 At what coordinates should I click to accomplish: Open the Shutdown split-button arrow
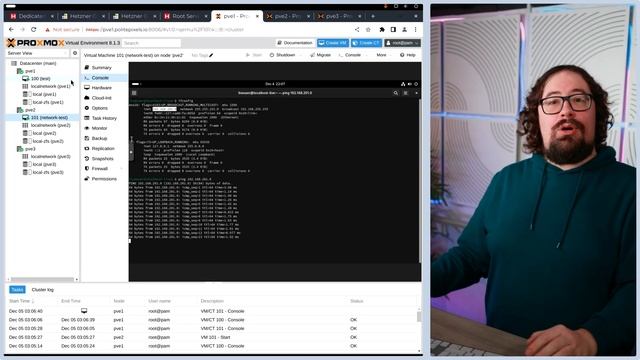(x=300, y=55)
